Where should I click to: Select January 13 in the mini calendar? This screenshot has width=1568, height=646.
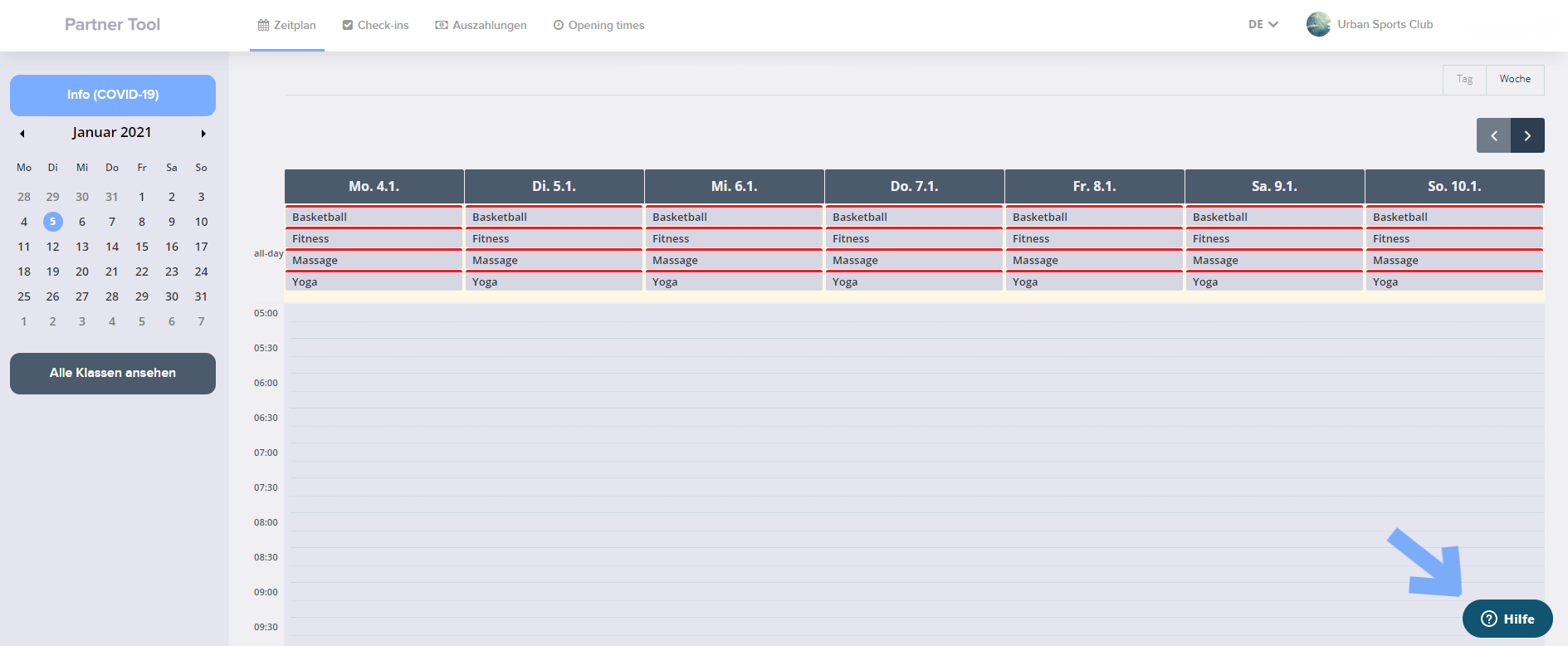click(82, 247)
